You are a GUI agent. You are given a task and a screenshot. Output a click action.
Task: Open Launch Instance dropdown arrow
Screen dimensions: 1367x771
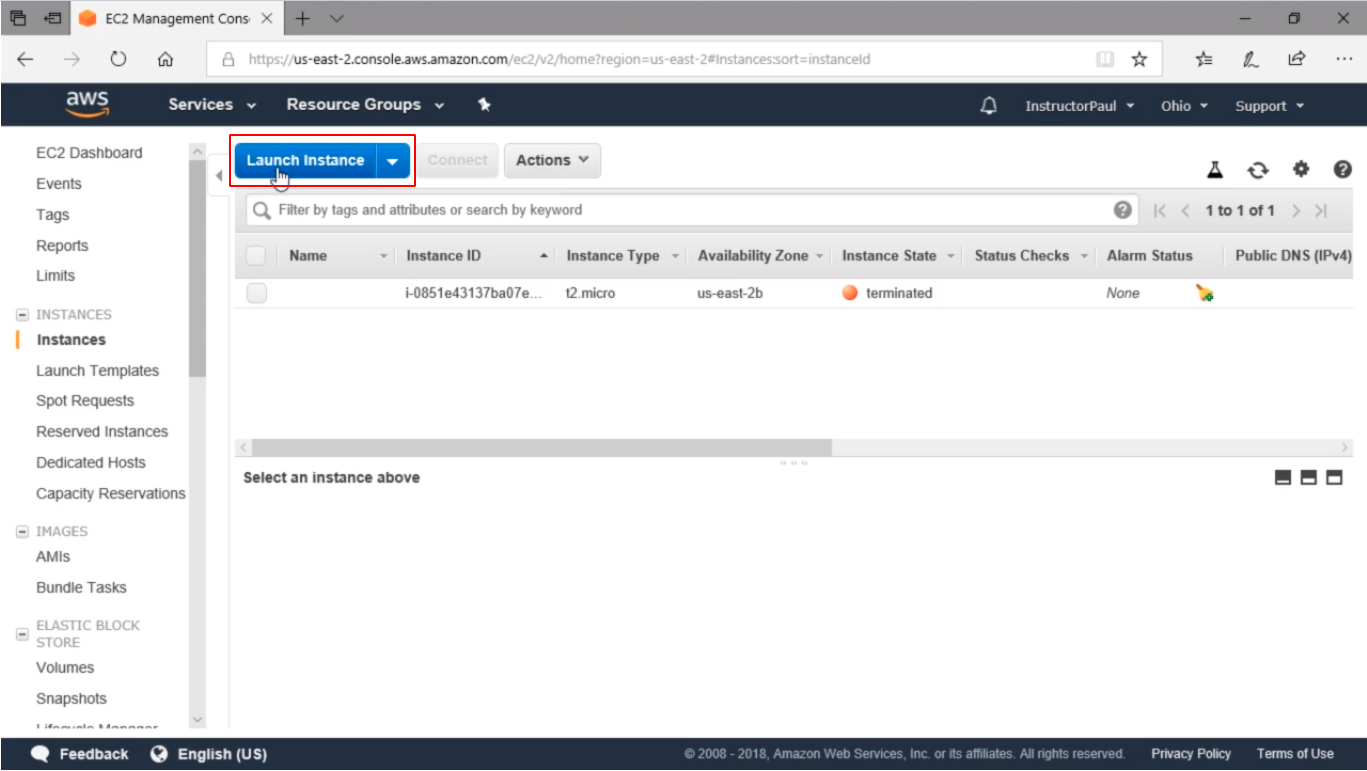click(x=393, y=160)
